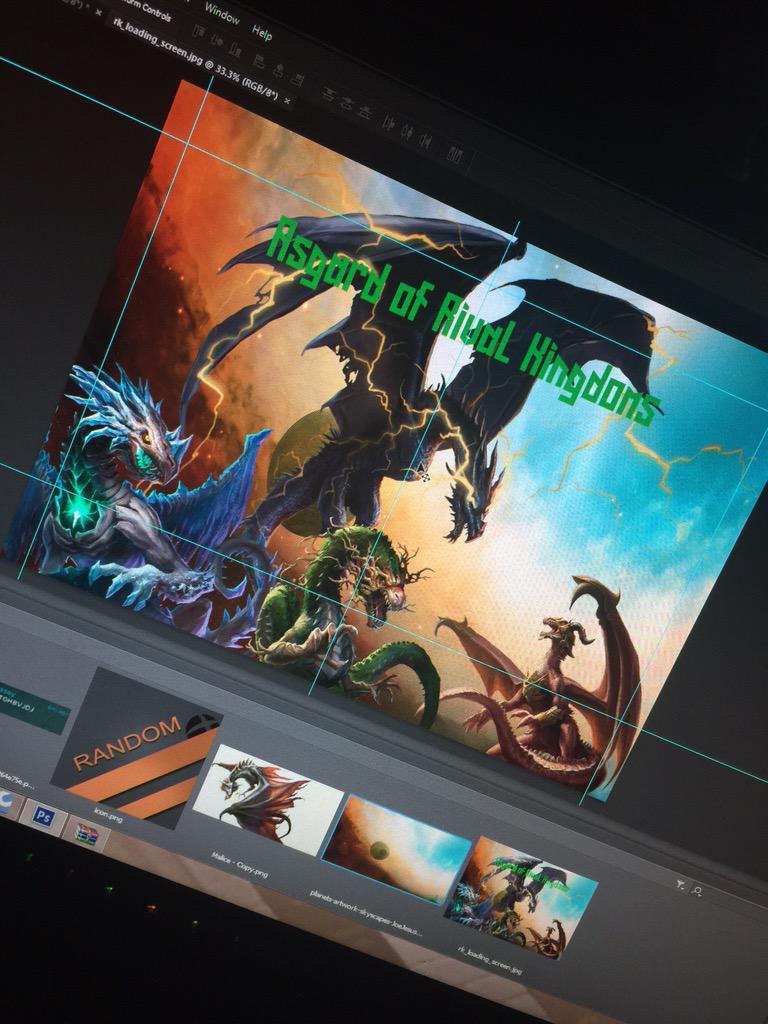This screenshot has width=768, height=1024.
Task: Click the icon.png file name label
Action: [108, 814]
